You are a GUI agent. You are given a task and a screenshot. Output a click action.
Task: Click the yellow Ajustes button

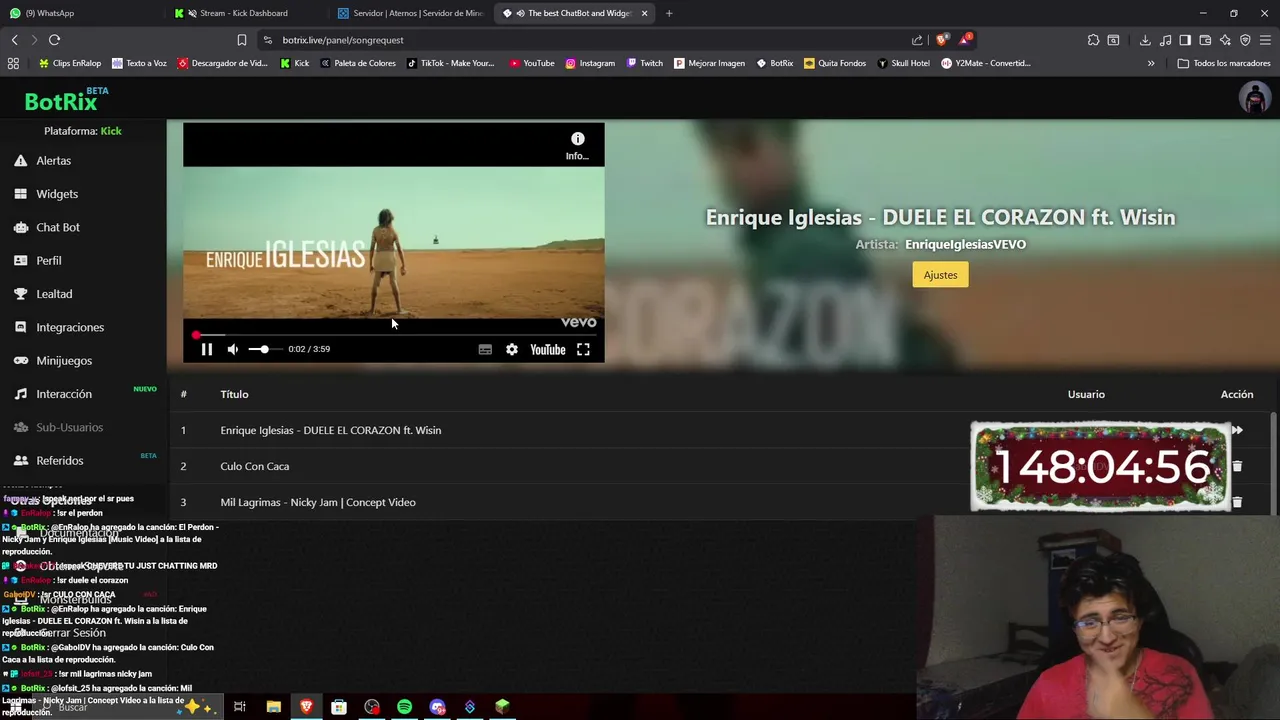coord(940,275)
